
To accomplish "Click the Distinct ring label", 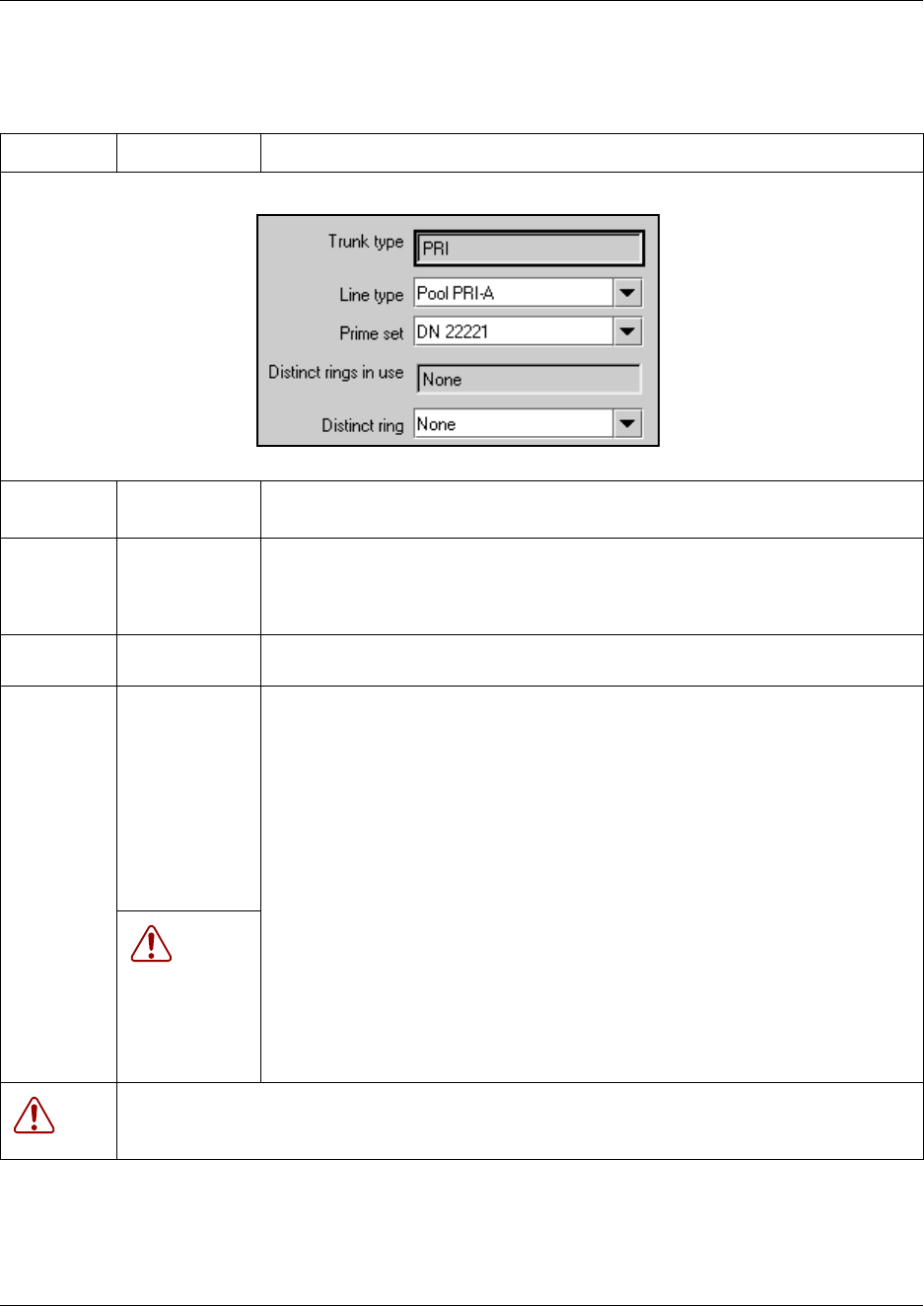I will click(362, 426).
